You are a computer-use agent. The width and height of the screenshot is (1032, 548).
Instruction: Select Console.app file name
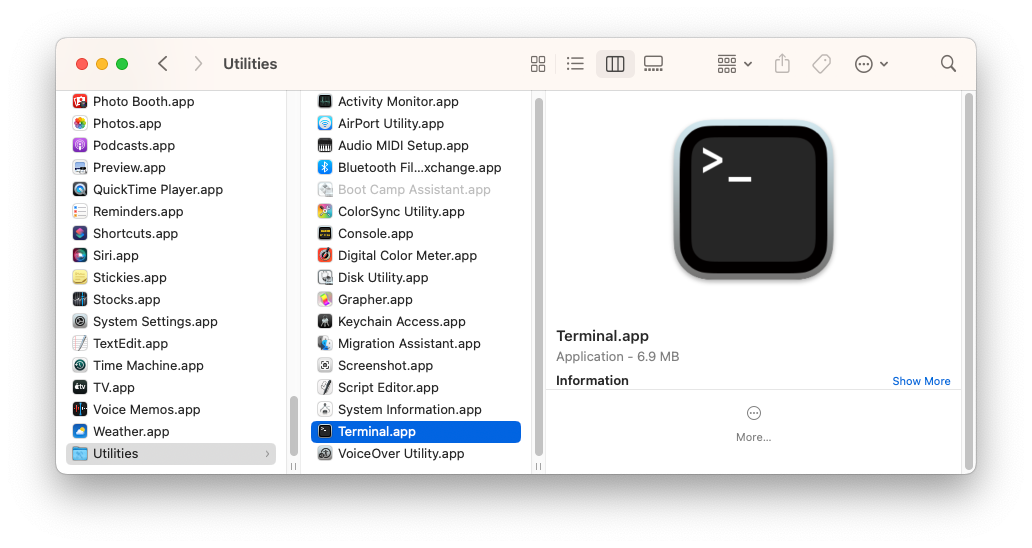click(375, 234)
